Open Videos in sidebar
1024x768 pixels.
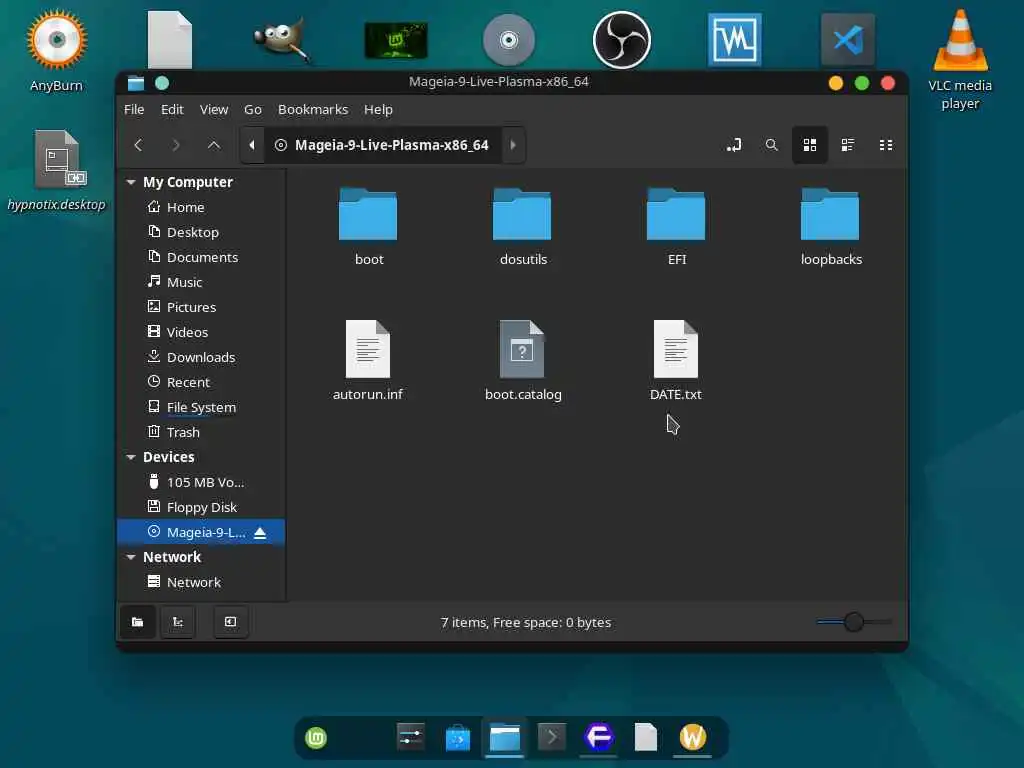[201, 332]
